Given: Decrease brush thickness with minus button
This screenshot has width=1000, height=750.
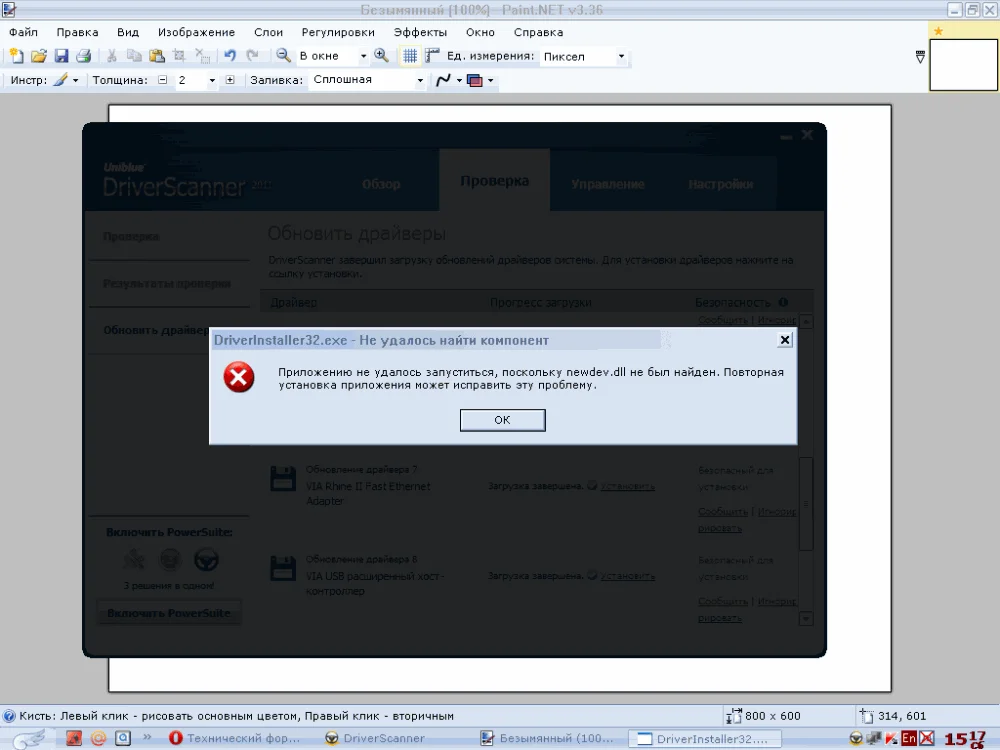Looking at the screenshot, I should click(x=163, y=80).
